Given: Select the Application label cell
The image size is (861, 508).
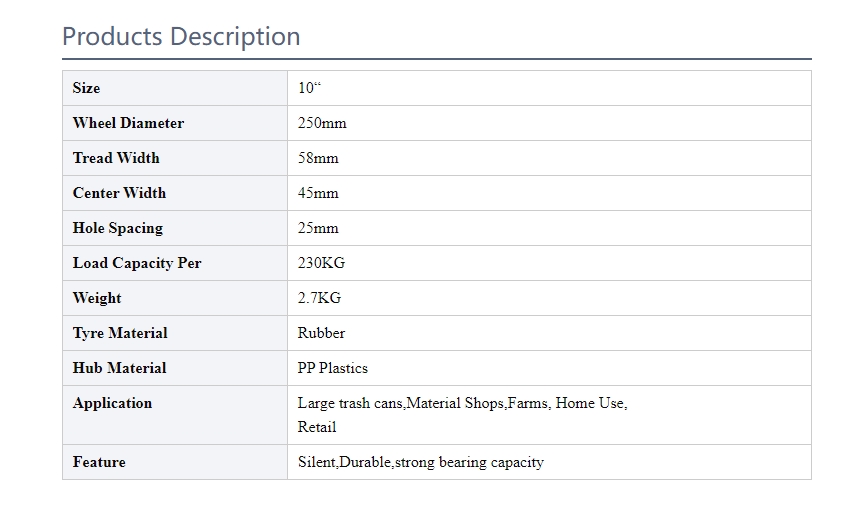Looking at the screenshot, I should tap(175, 415).
